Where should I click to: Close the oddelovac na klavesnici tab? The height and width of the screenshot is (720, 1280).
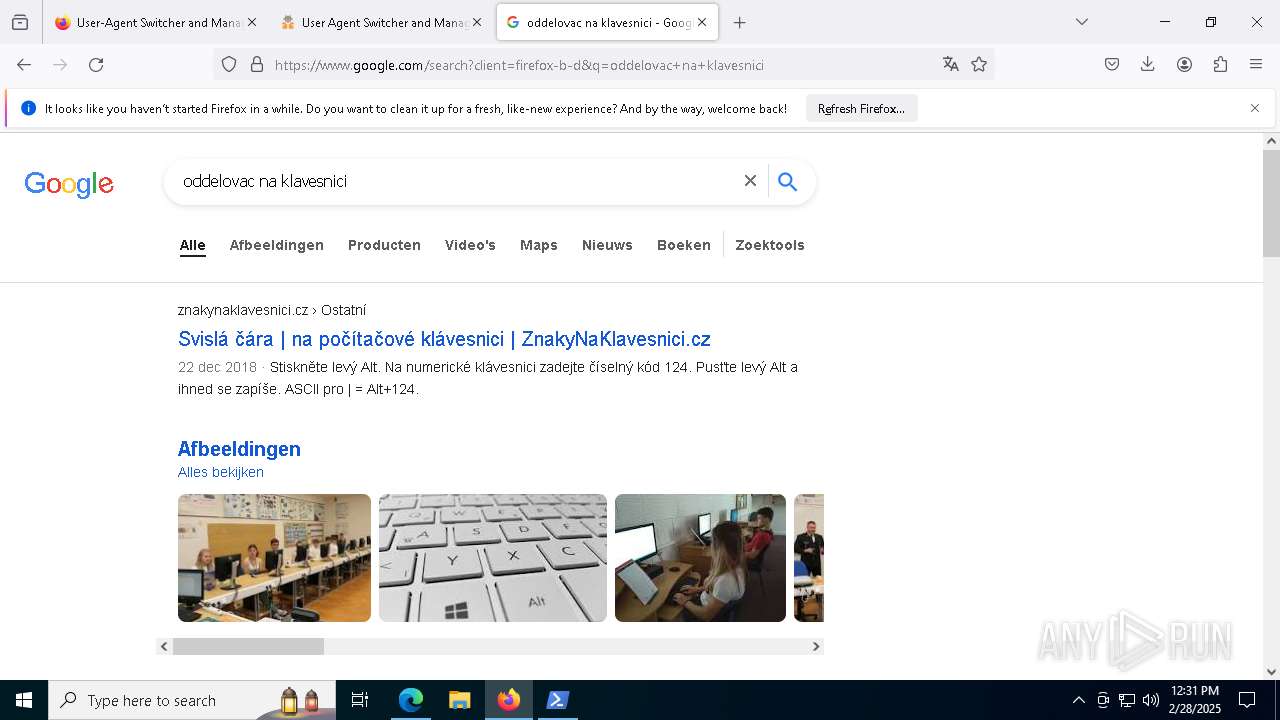pyautogui.click(x=702, y=22)
